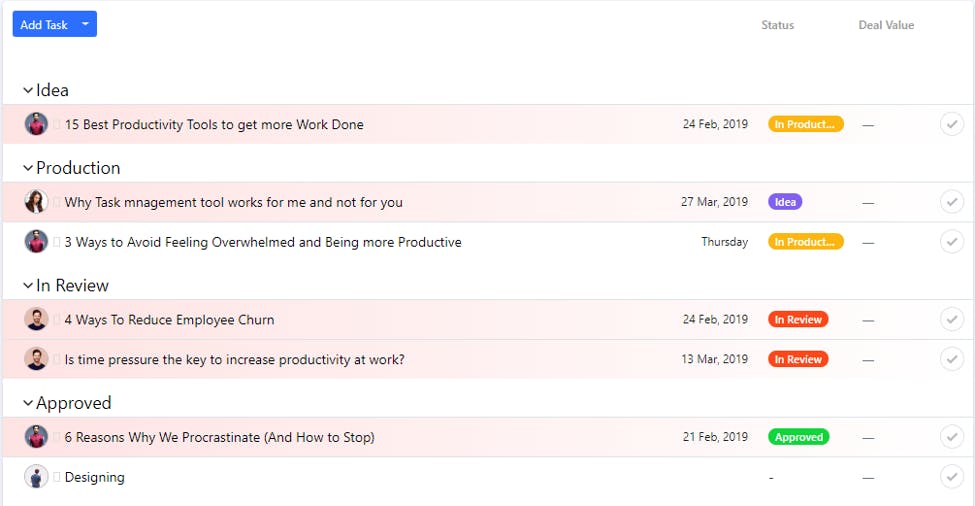Click the Designing task assignee avatar
This screenshot has height=506, width=975.
tap(36, 477)
